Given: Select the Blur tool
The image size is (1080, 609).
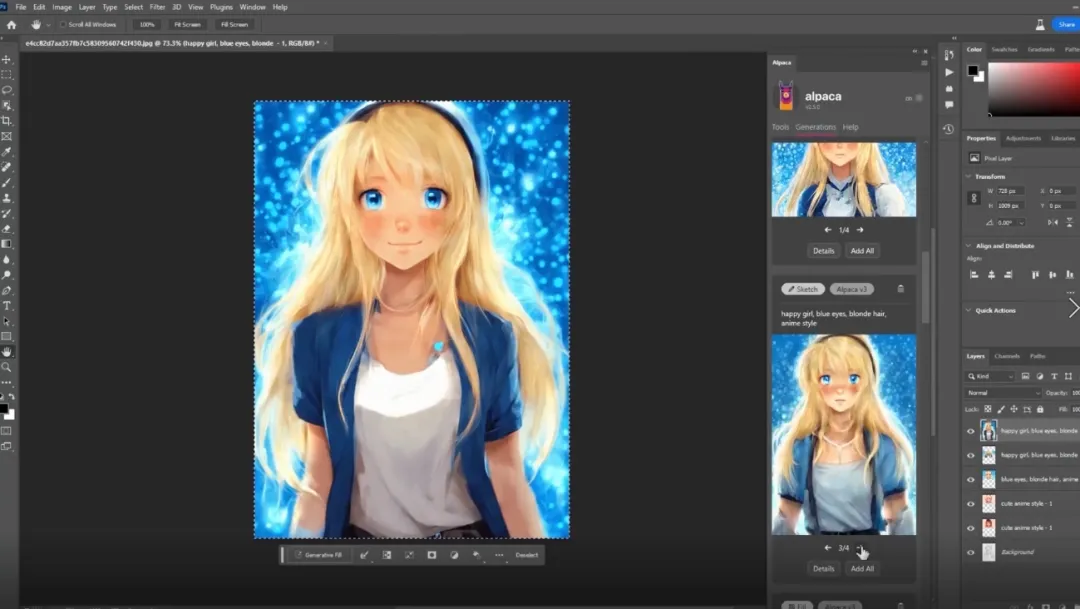Looking at the screenshot, I should point(7,260).
